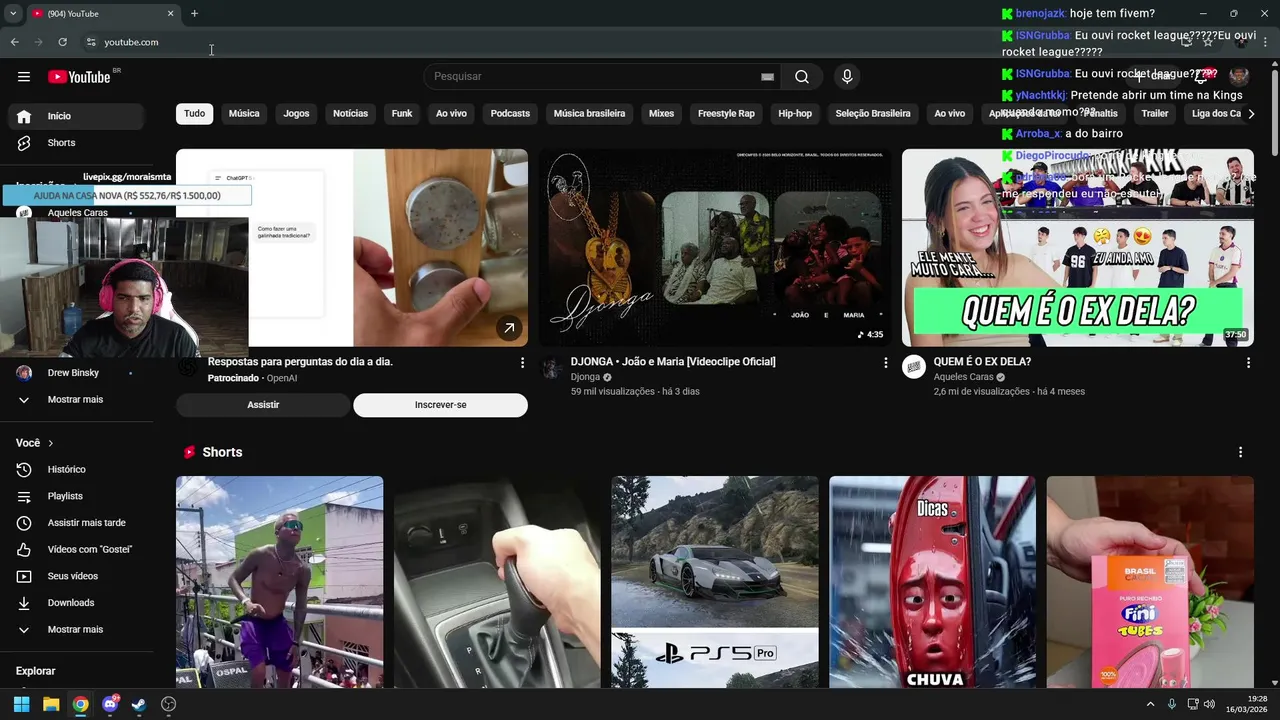Viewport: 1280px width, 720px height.
Task: Select the Tudo filter chip
Action: click(x=194, y=113)
